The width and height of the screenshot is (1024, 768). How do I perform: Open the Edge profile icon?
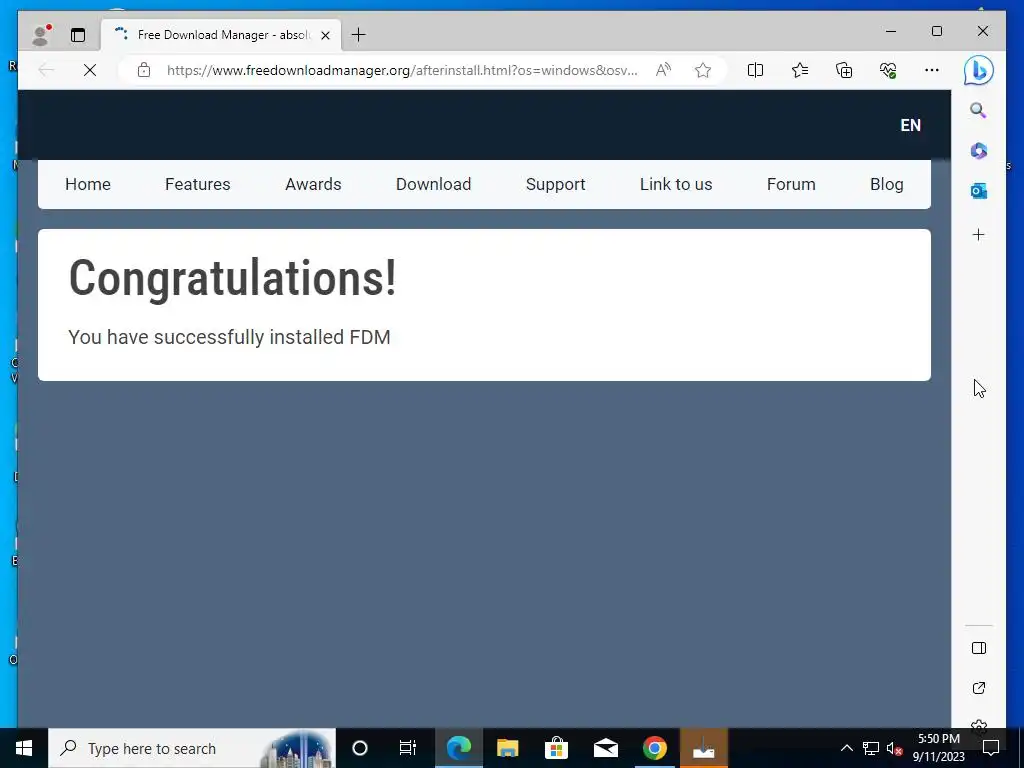click(41, 35)
